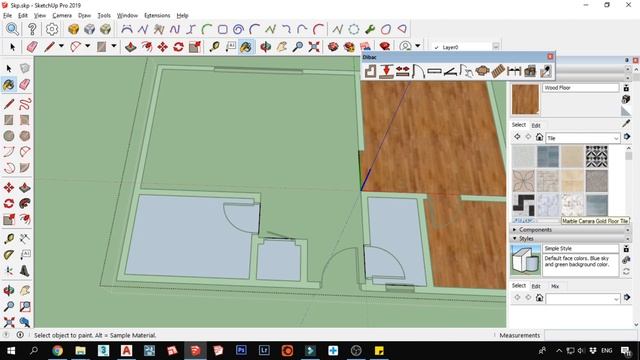Open the shape tool dropdown arrow
640x360 pixels.
click(x=113, y=46)
